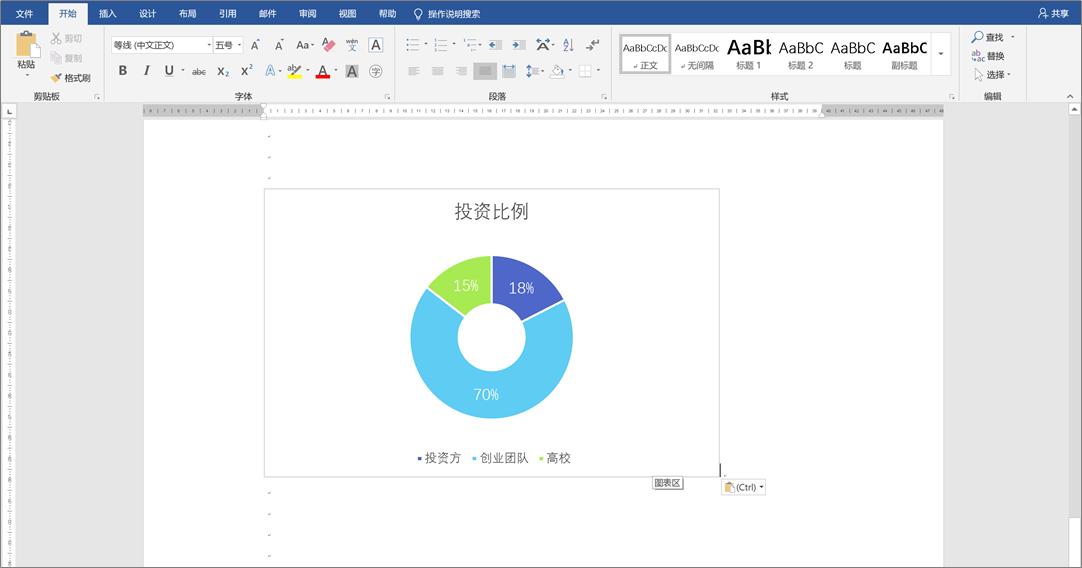The height and width of the screenshot is (568, 1082).
Task: Toggle strikethrough (abc) formatting
Action: pos(199,71)
